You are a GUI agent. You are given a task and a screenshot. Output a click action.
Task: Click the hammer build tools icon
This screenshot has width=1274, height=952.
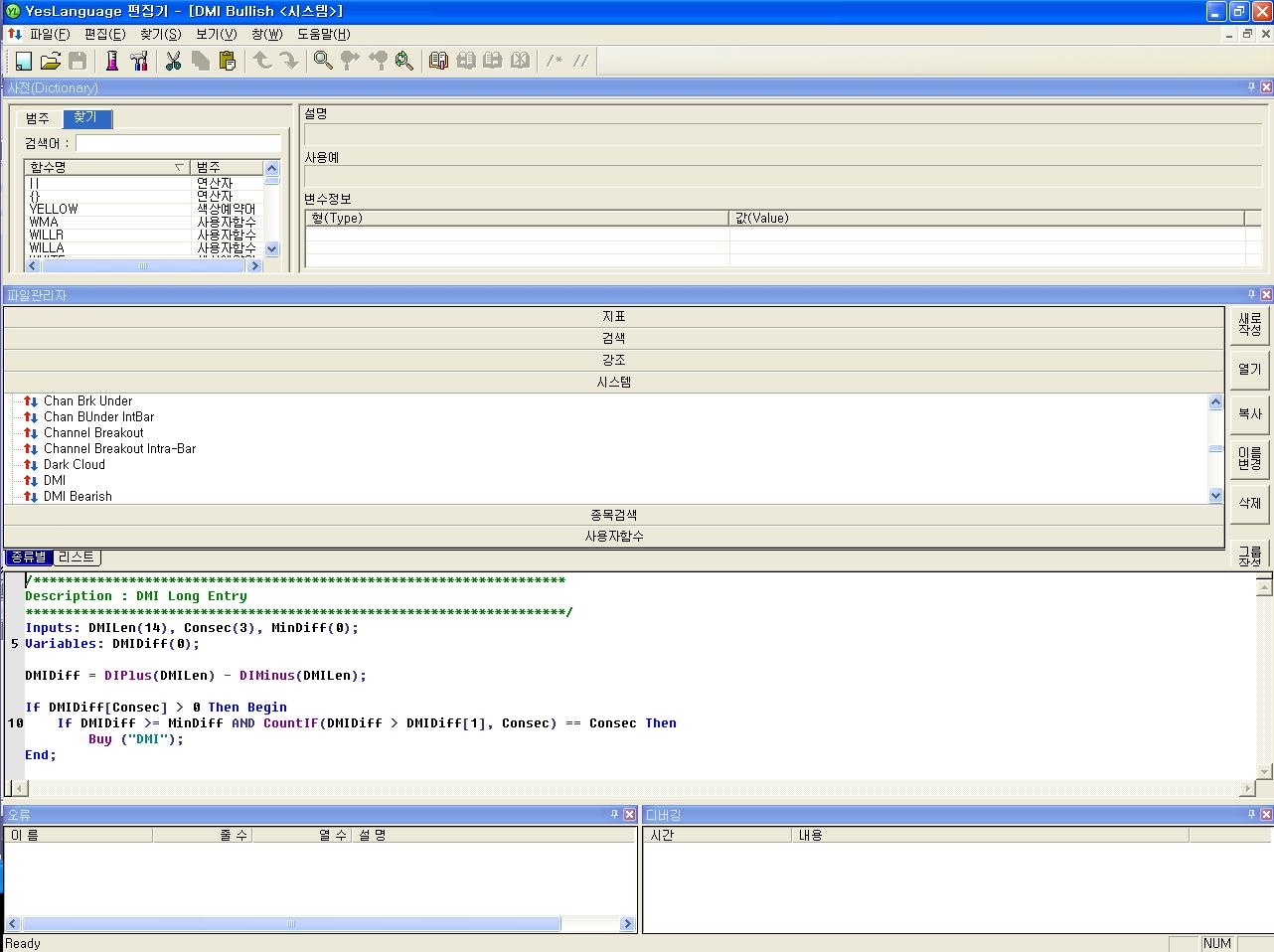(139, 61)
